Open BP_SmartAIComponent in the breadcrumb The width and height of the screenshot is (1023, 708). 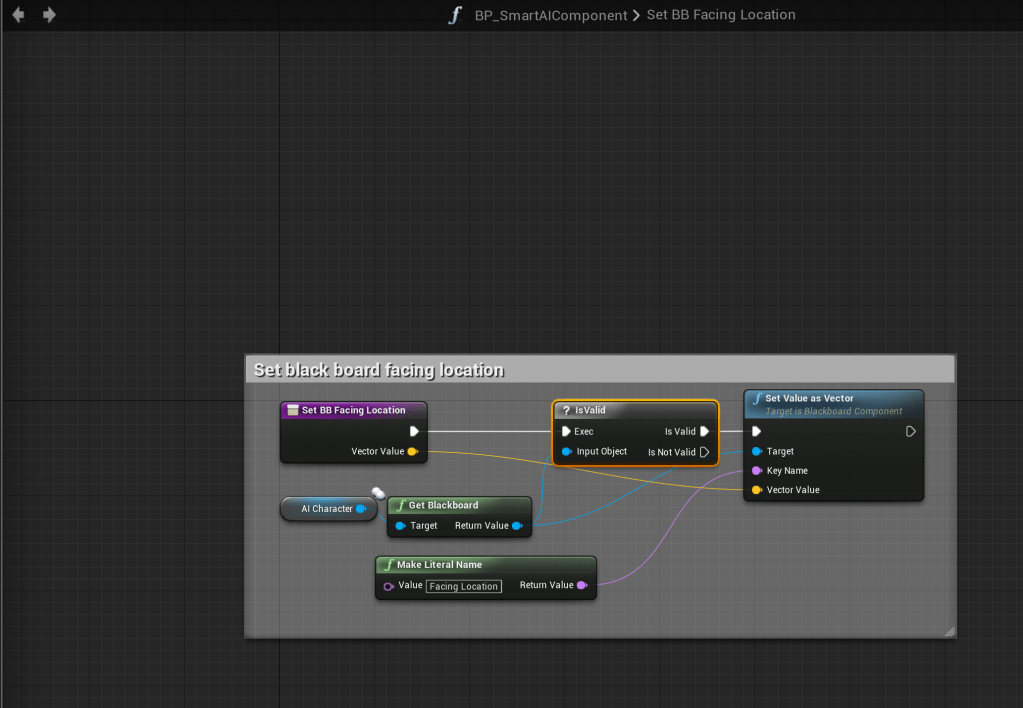tap(551, 15)
